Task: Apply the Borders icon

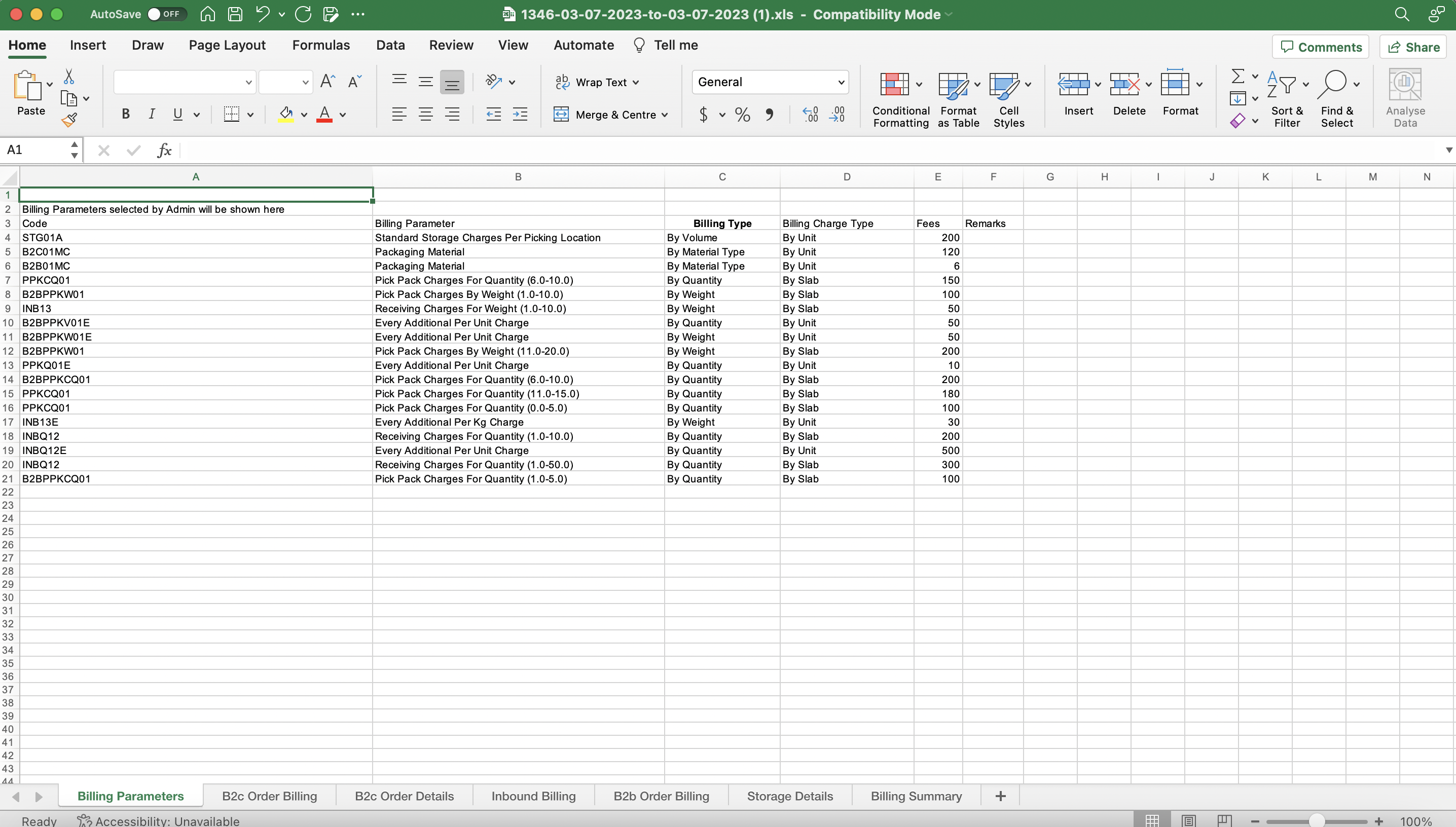Action: click(231, 114)
